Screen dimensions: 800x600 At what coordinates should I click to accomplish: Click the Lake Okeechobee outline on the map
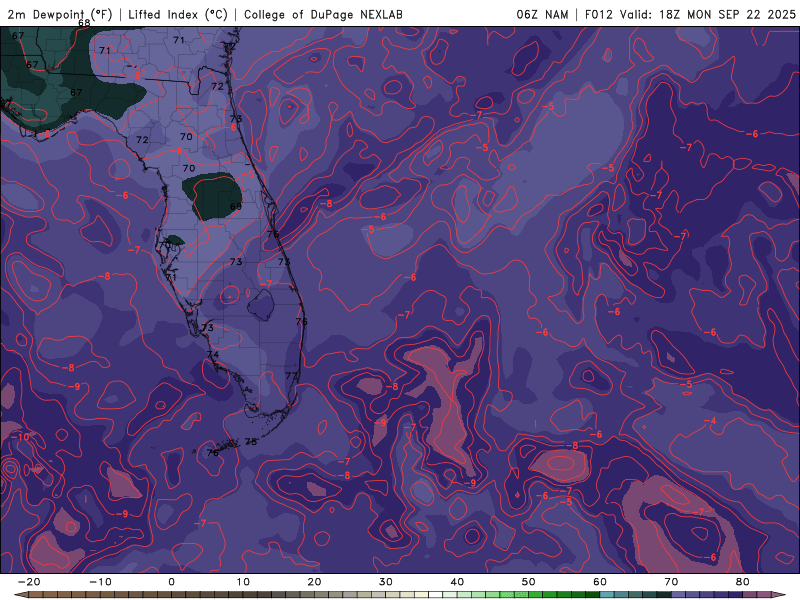click(x=262, y=305)
